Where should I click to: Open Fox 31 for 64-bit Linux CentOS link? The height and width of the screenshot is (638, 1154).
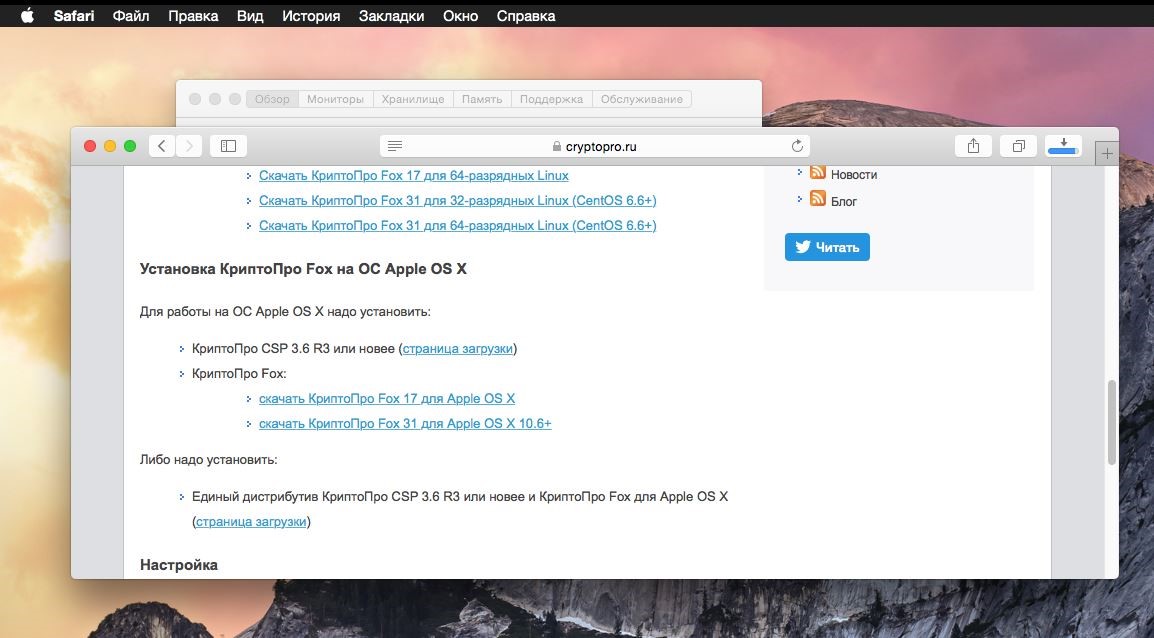[458, 225]
